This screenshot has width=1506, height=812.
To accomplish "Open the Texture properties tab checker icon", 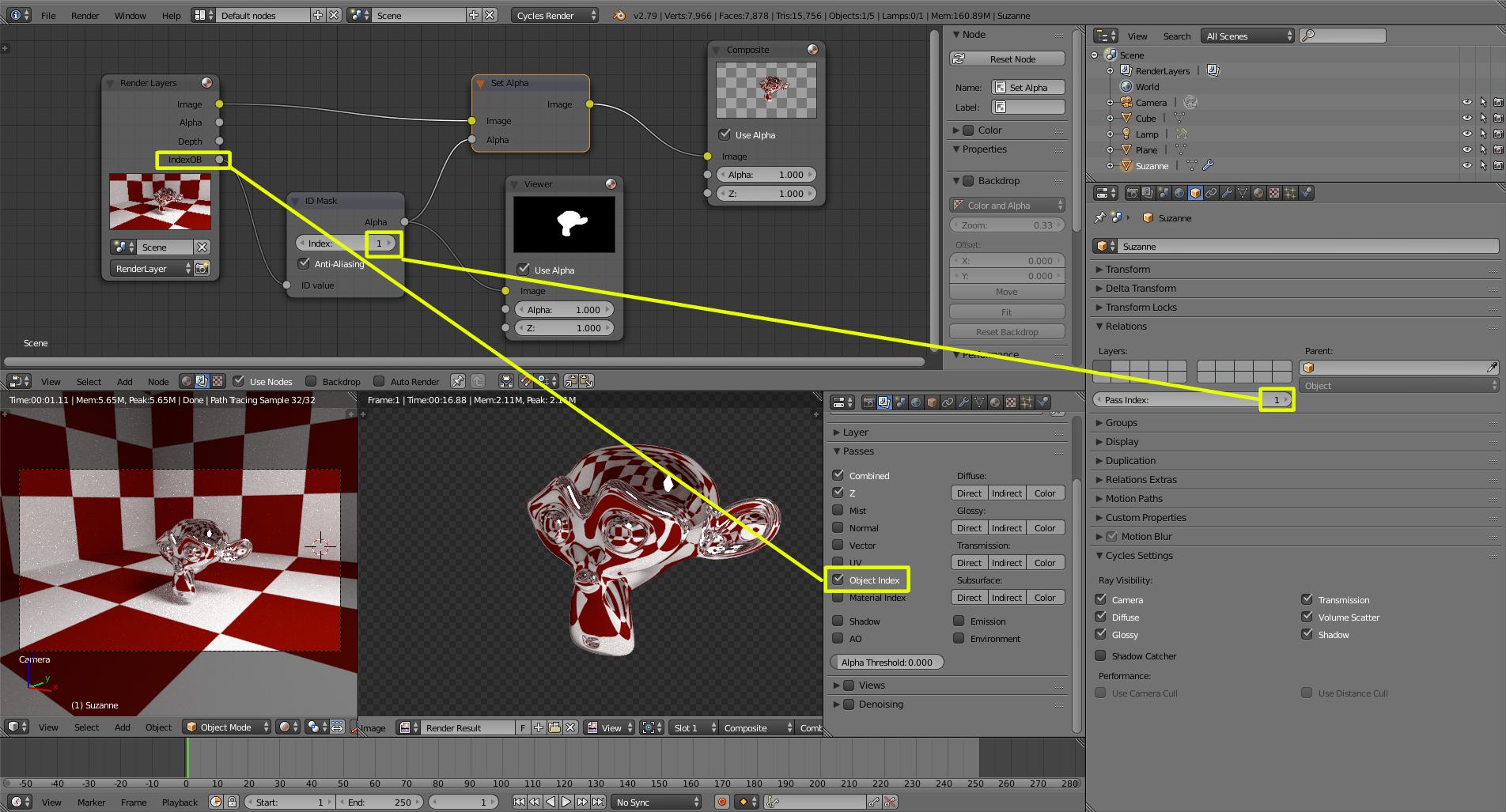I will (1274, 192).
